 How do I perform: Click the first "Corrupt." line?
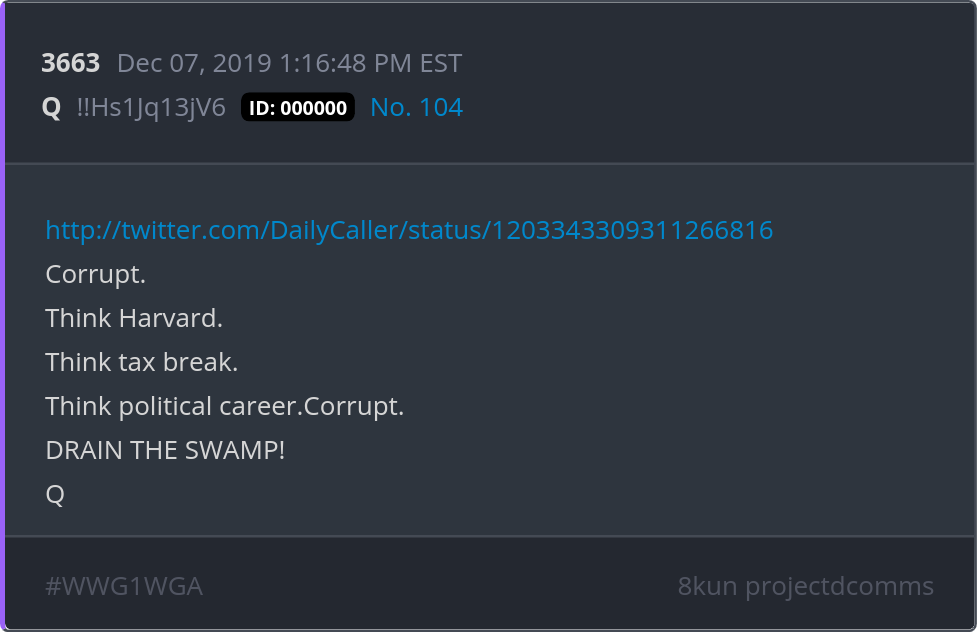click(x=96, y=274)
